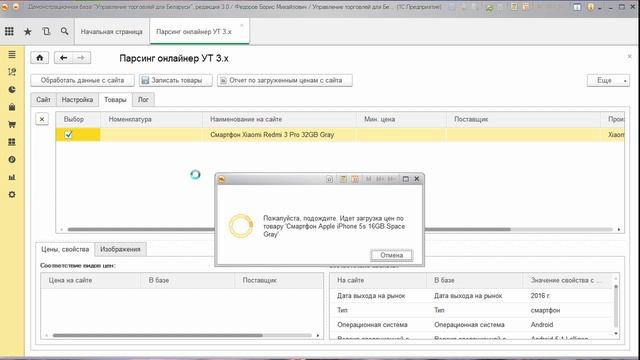Open the hamburger main menu in the sidebar
This screenshot has width=640, height=360.
pos(12,54)
